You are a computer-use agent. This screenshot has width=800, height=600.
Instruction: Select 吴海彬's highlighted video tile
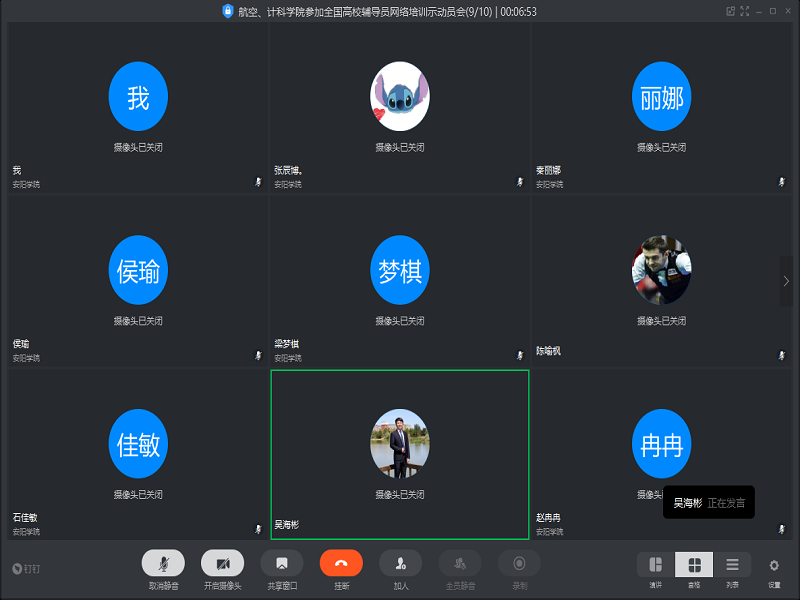tap(400, 455)
